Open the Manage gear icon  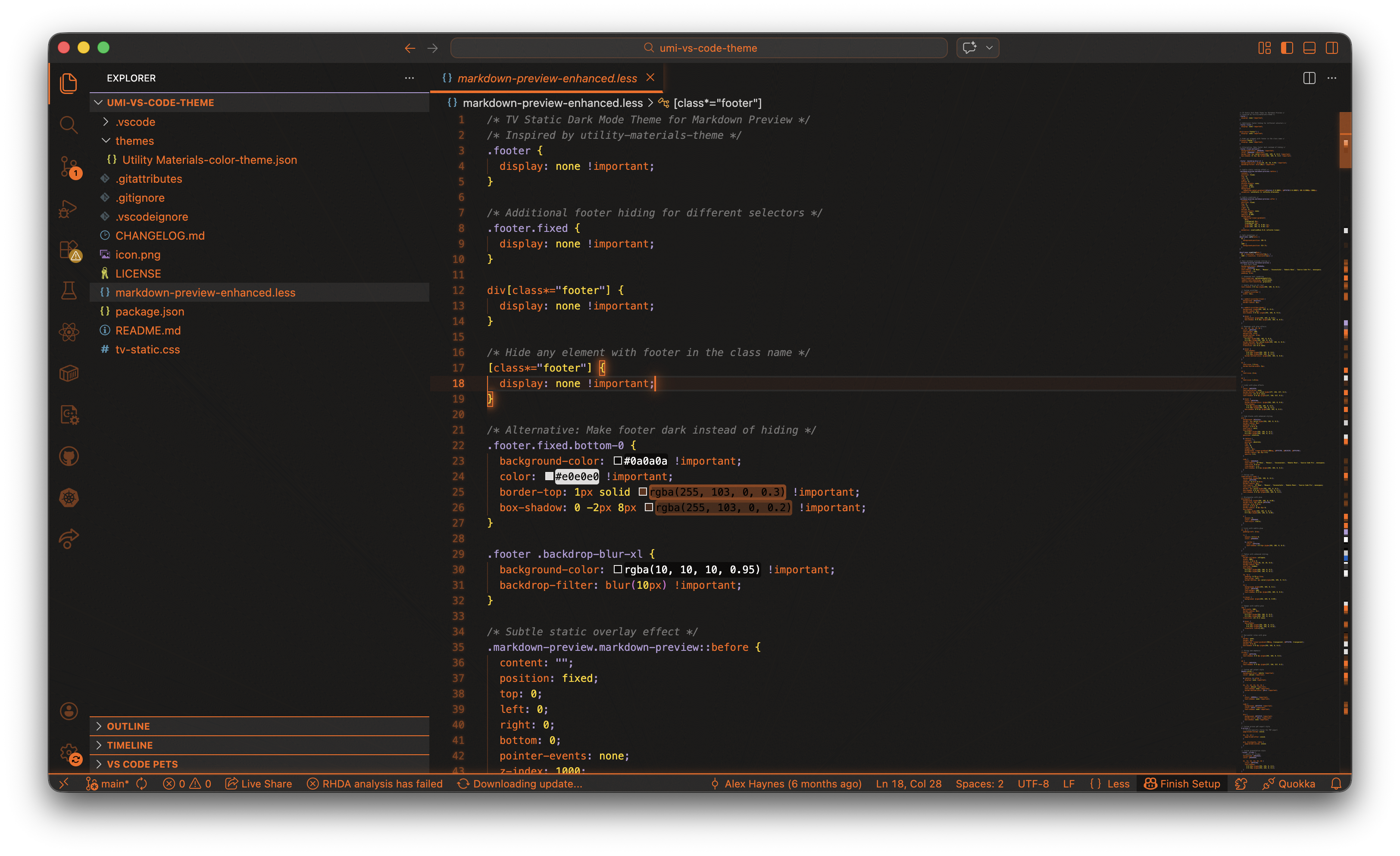pyautogui.click(x=69, y=753)
